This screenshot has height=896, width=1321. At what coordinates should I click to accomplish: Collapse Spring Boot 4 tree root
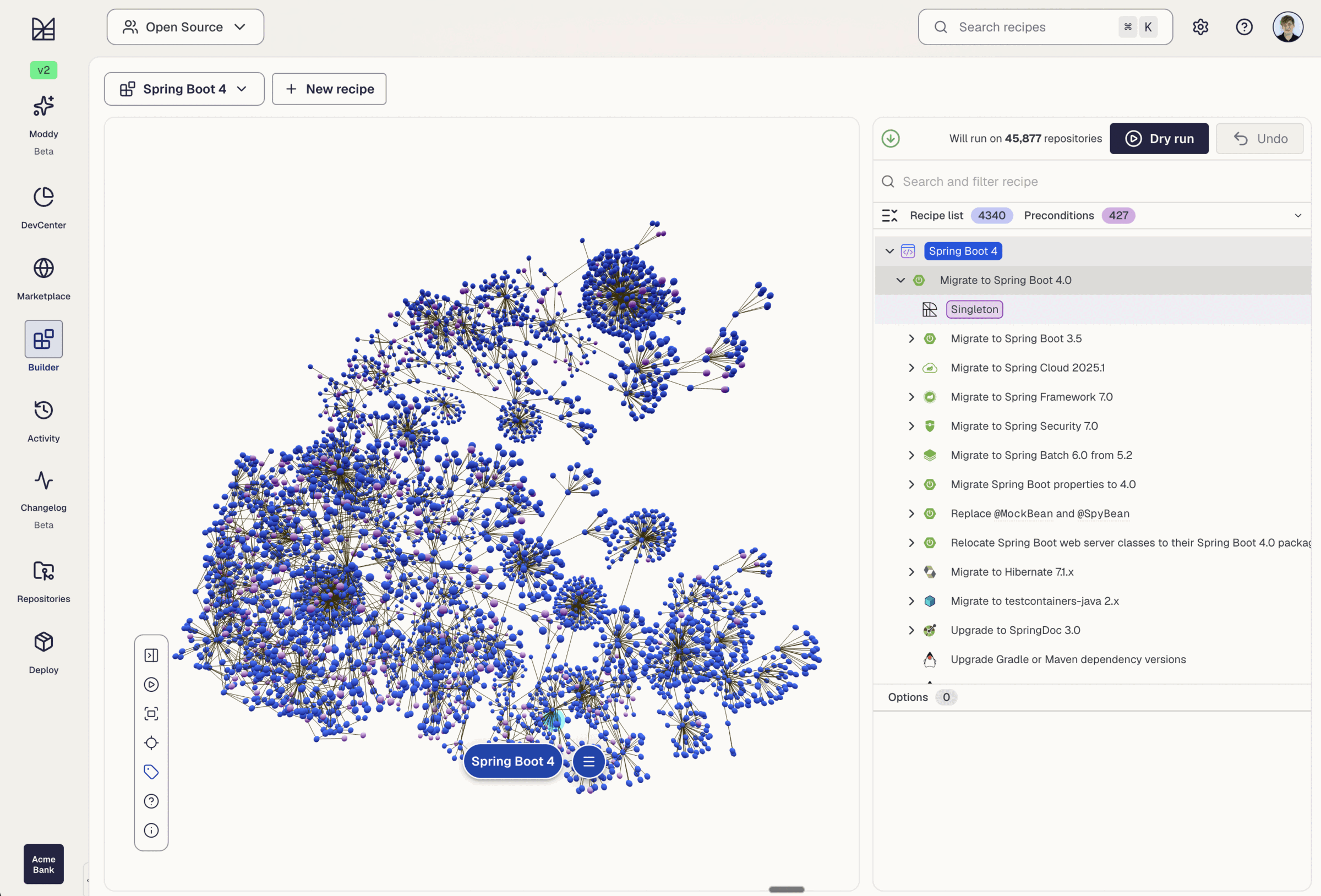click(889, 251)
